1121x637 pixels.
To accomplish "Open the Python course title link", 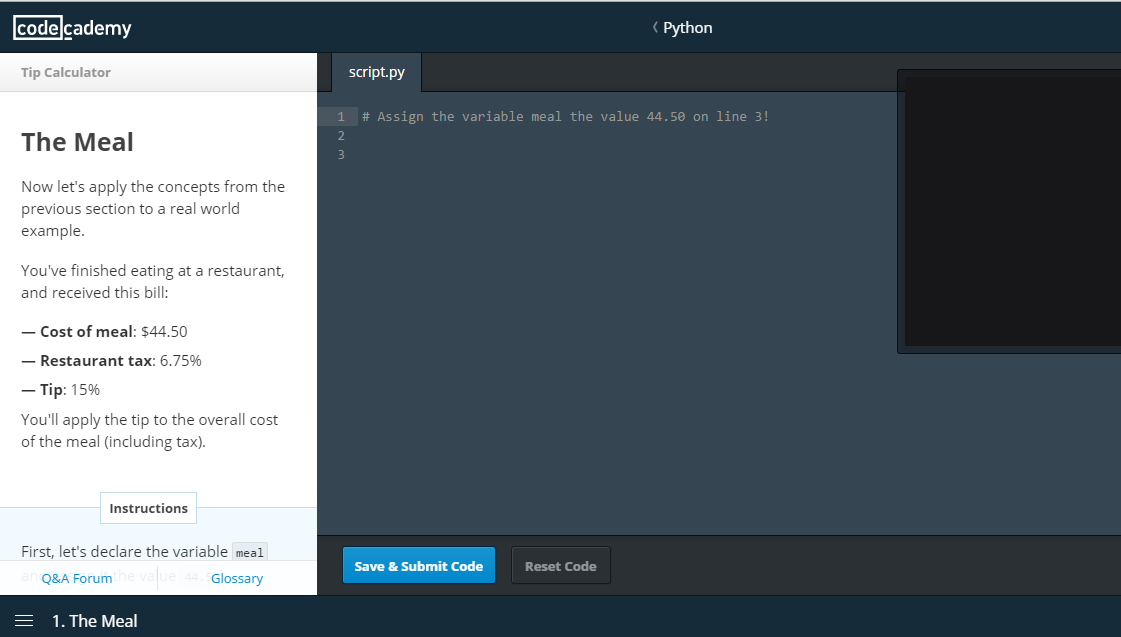I will [688, 27].
